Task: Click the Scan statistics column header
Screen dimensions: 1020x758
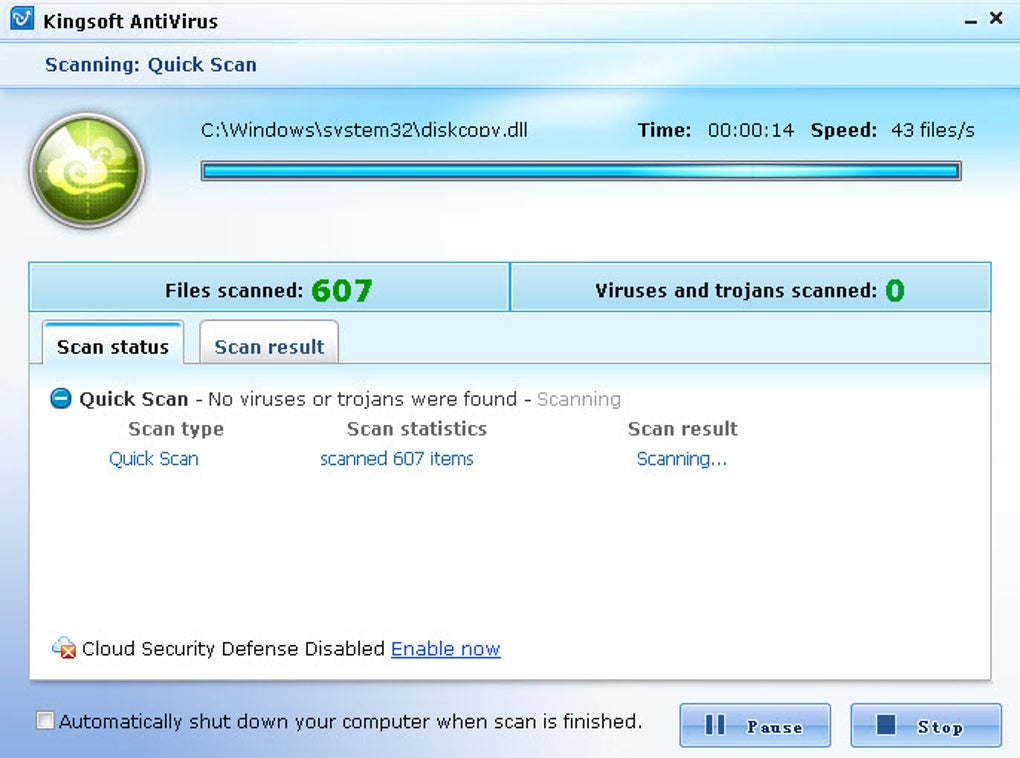Action: [416, 429]
